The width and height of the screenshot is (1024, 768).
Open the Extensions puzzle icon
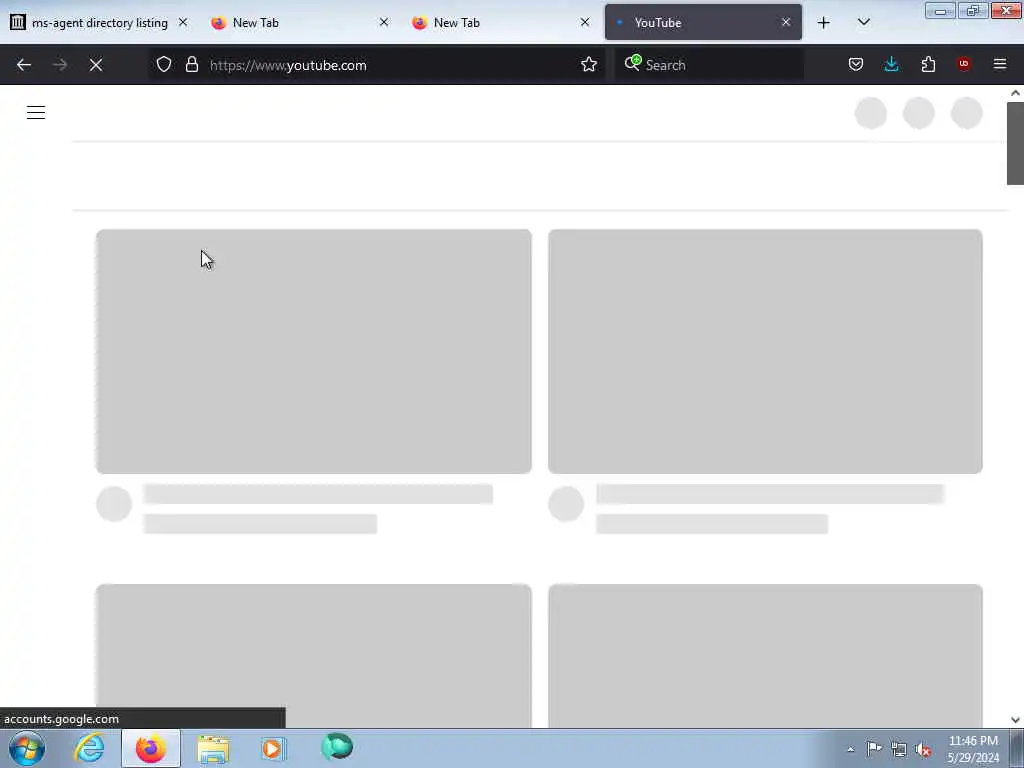tap(928, 64)
